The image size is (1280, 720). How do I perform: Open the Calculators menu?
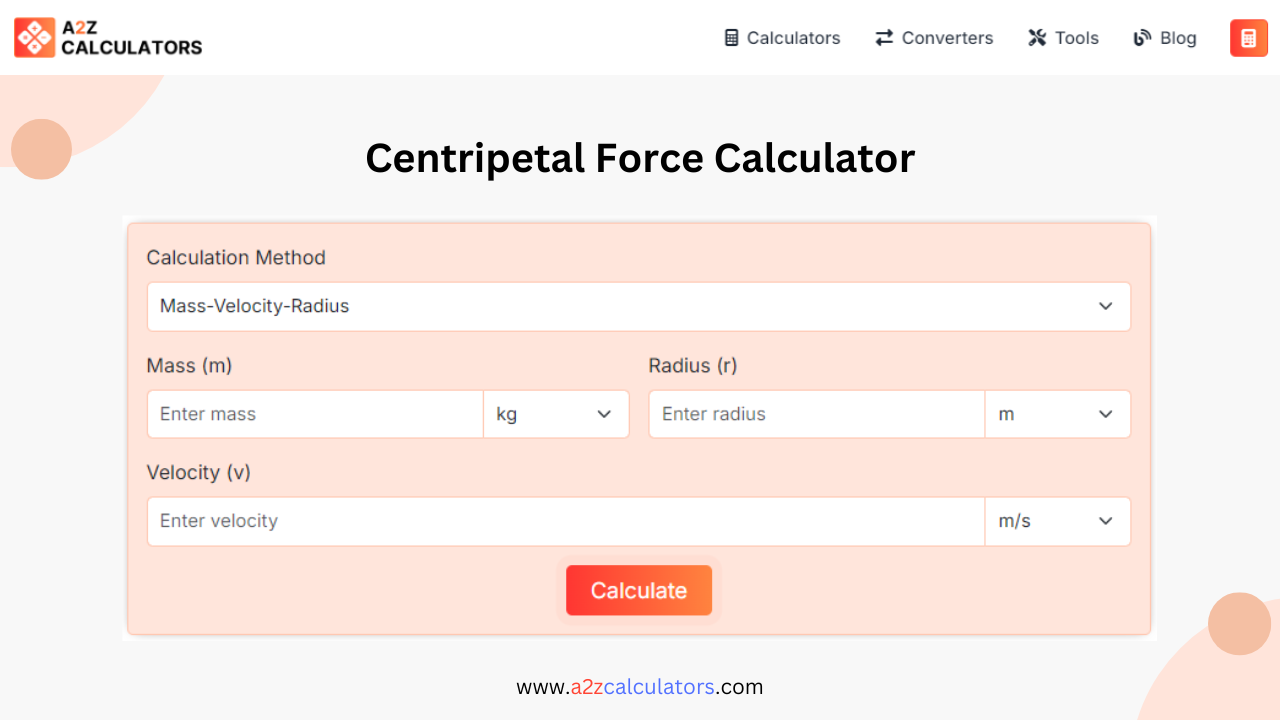793,37
